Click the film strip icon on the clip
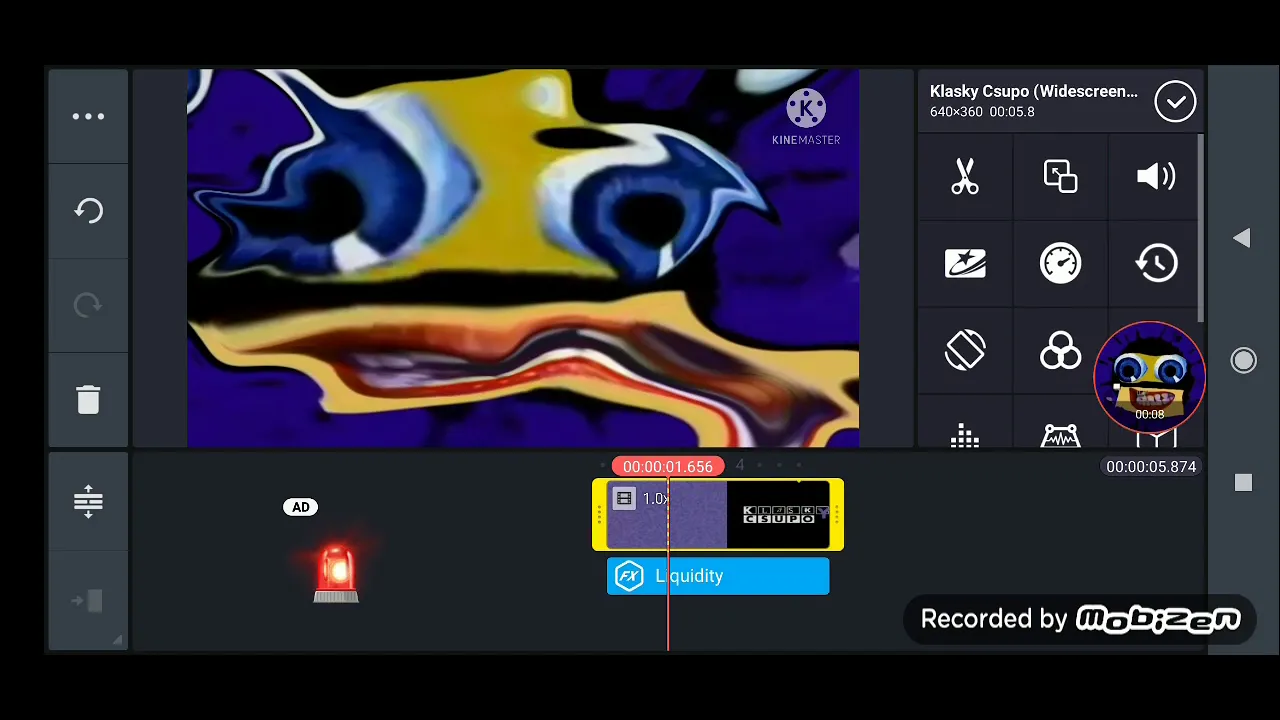This screenshot has height=720, width=1280. pyautogui.click(x=624, y=498)
